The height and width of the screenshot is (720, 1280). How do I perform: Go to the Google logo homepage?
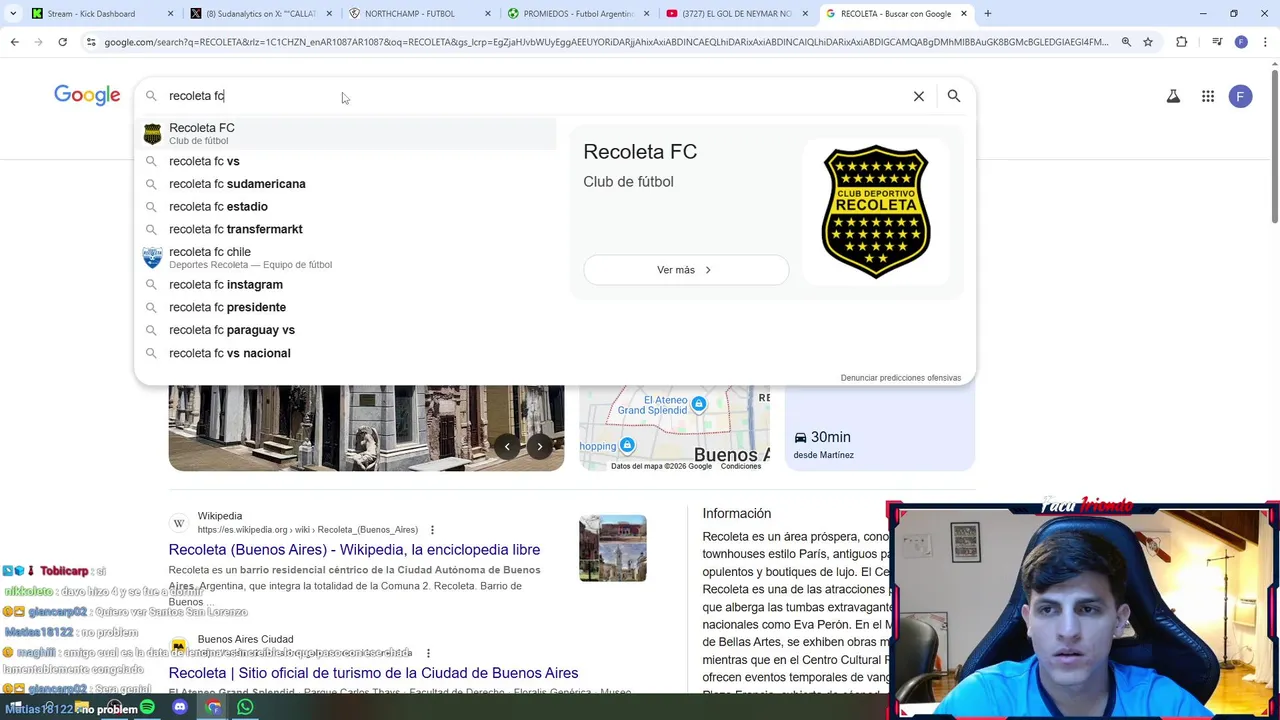[87, 96]
